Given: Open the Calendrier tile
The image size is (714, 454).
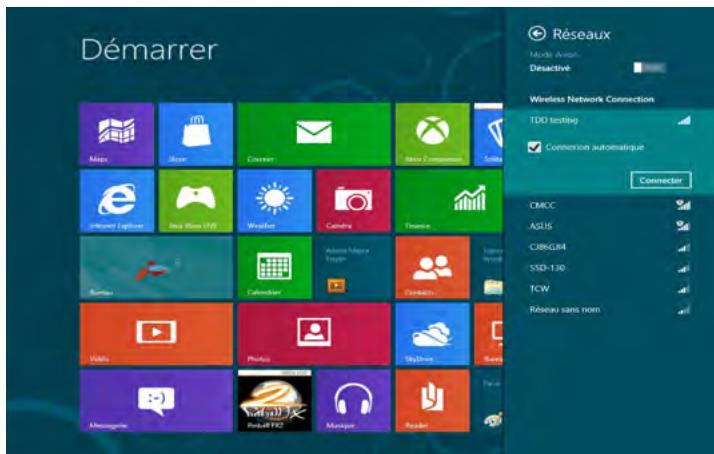Looking at the screenshot, I should (273, 266).
